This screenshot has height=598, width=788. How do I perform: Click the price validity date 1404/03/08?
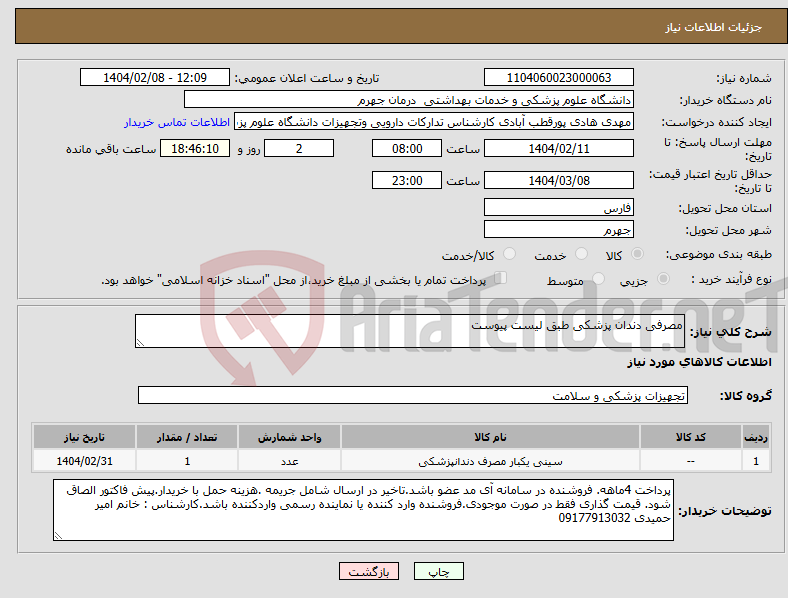click(x=558, y=180)
